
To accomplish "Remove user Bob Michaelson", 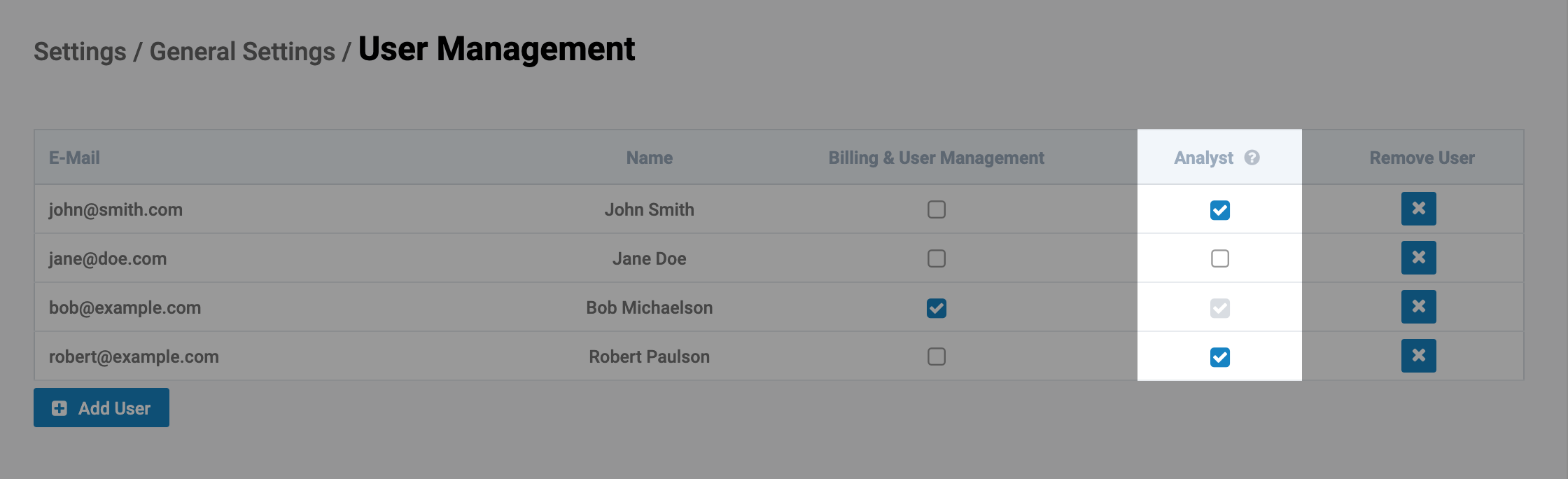I will tap(1418, 307).
